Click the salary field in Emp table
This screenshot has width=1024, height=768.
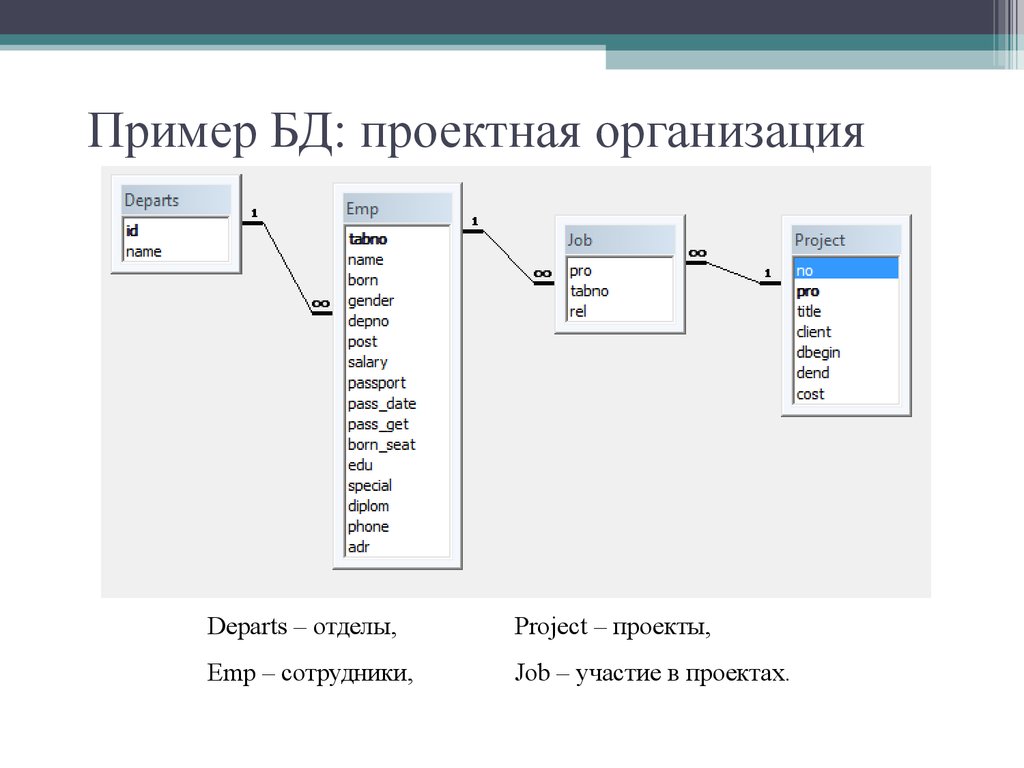click(x=366, y=361)
